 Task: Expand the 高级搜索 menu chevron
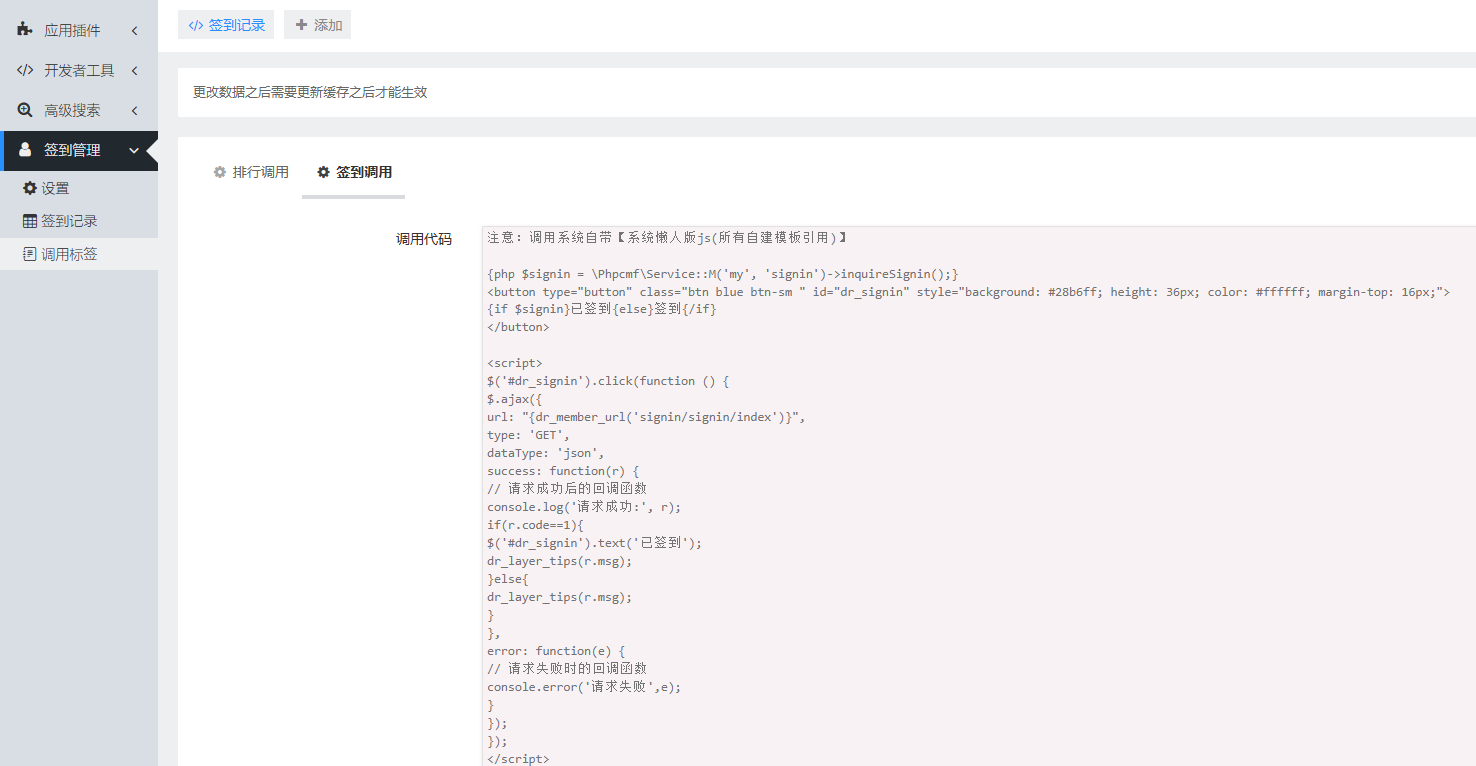134,110
